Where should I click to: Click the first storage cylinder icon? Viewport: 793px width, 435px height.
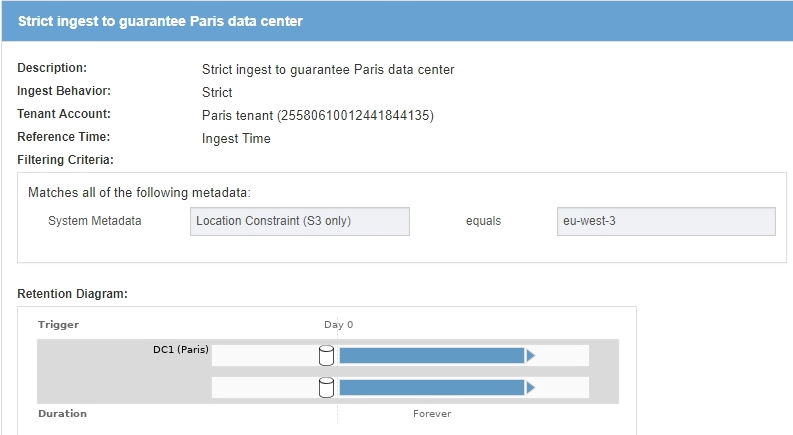326,355
